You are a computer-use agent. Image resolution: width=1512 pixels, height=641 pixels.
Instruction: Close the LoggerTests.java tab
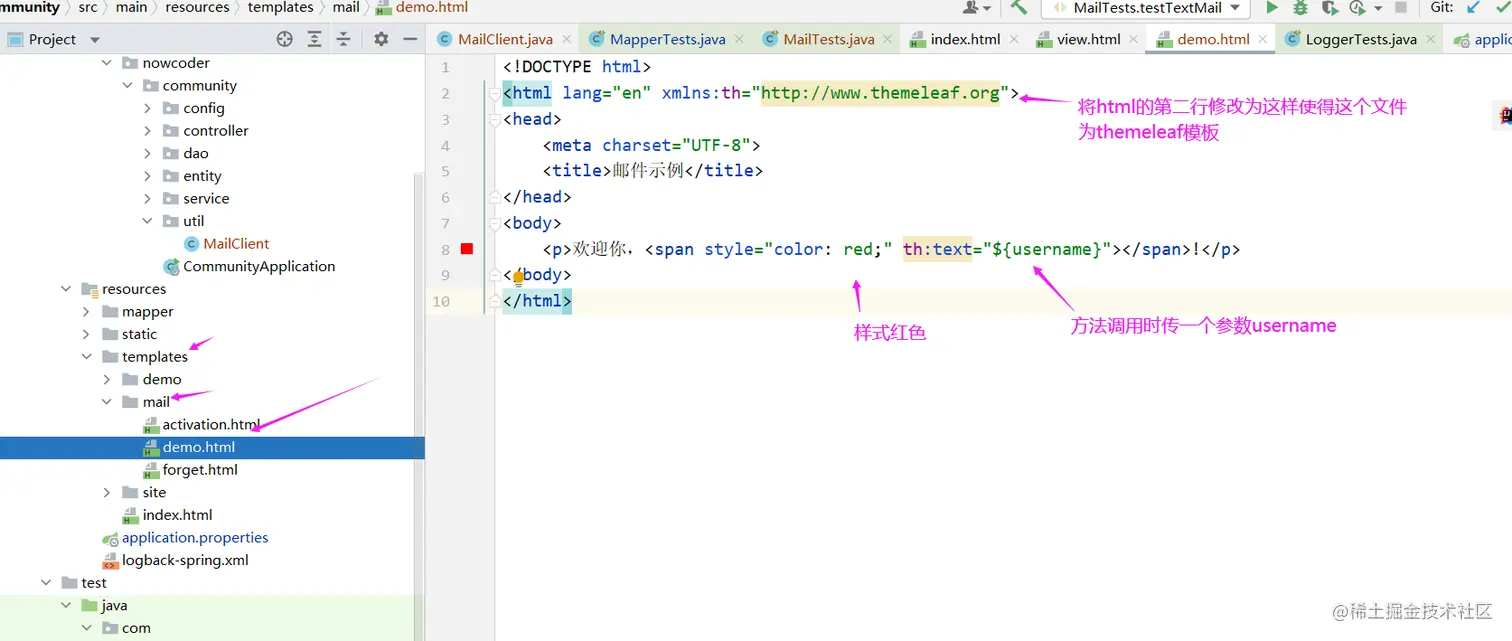(1430, 39)
